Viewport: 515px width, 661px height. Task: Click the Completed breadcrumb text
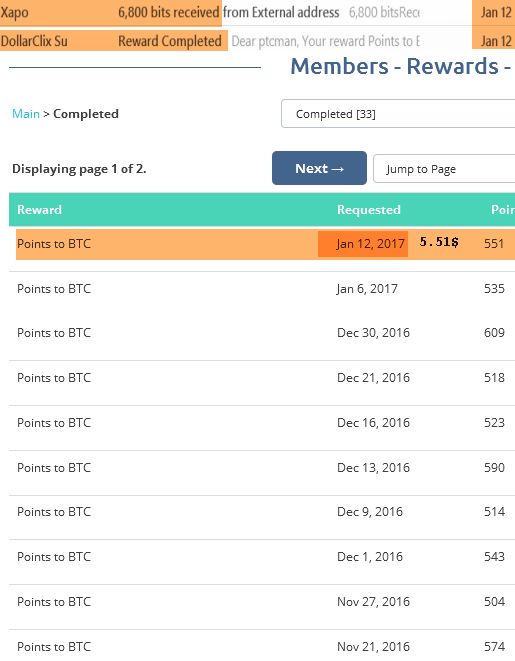pos(86,114)
